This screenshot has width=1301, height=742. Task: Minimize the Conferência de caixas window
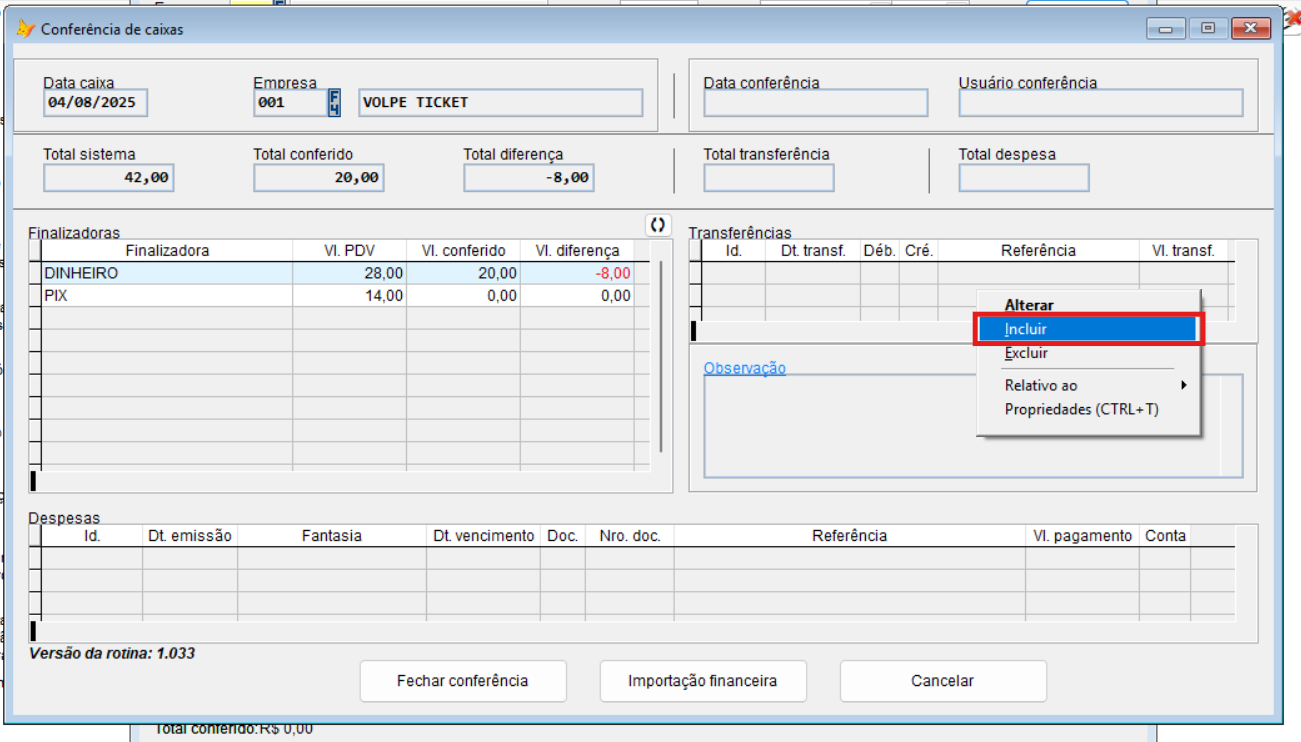click(x=1166, y=29)
